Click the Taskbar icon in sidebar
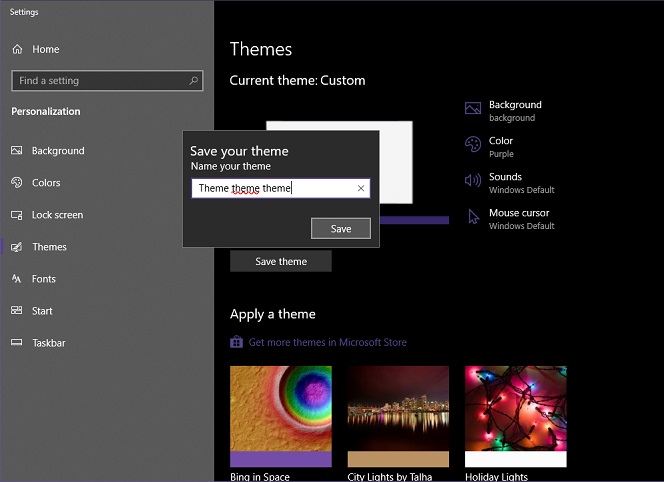The width and height of the screenshot is (664, 482). [x=17, y=342]
